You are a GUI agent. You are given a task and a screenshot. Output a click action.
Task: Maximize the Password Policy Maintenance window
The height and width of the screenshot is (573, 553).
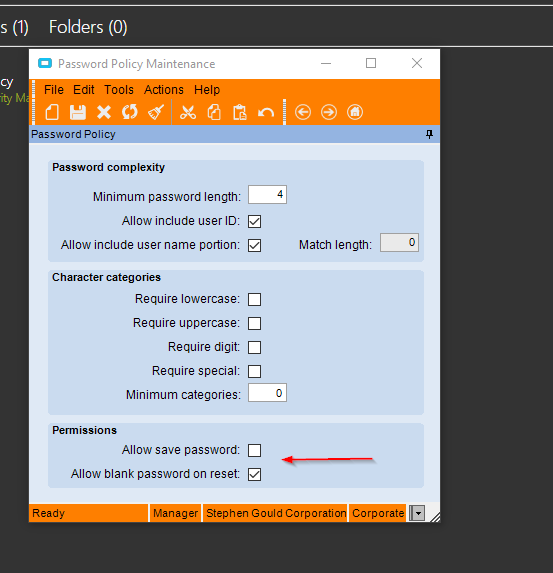[371, 63]
